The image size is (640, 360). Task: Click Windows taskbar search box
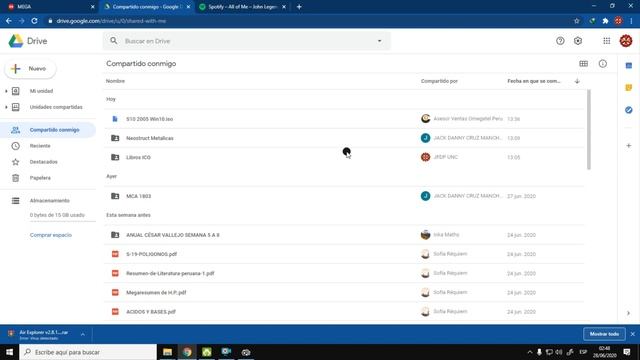(88, 352)
